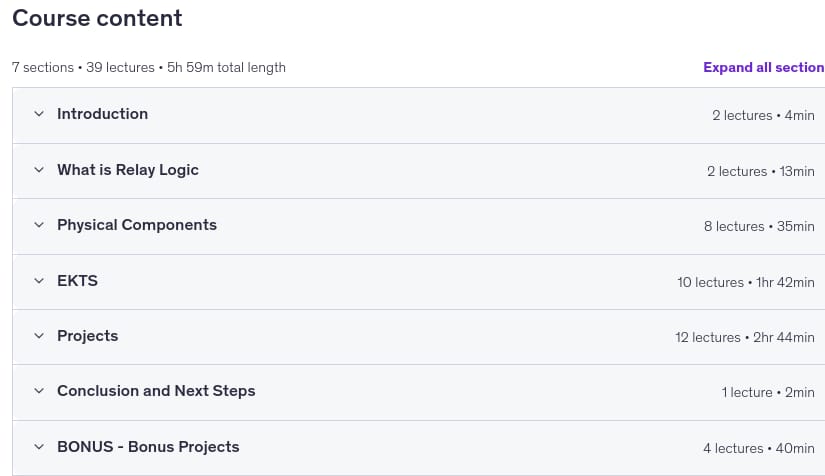Click the EKTS section title
This screenshot has width=825, height=476.
click(77, 280)
